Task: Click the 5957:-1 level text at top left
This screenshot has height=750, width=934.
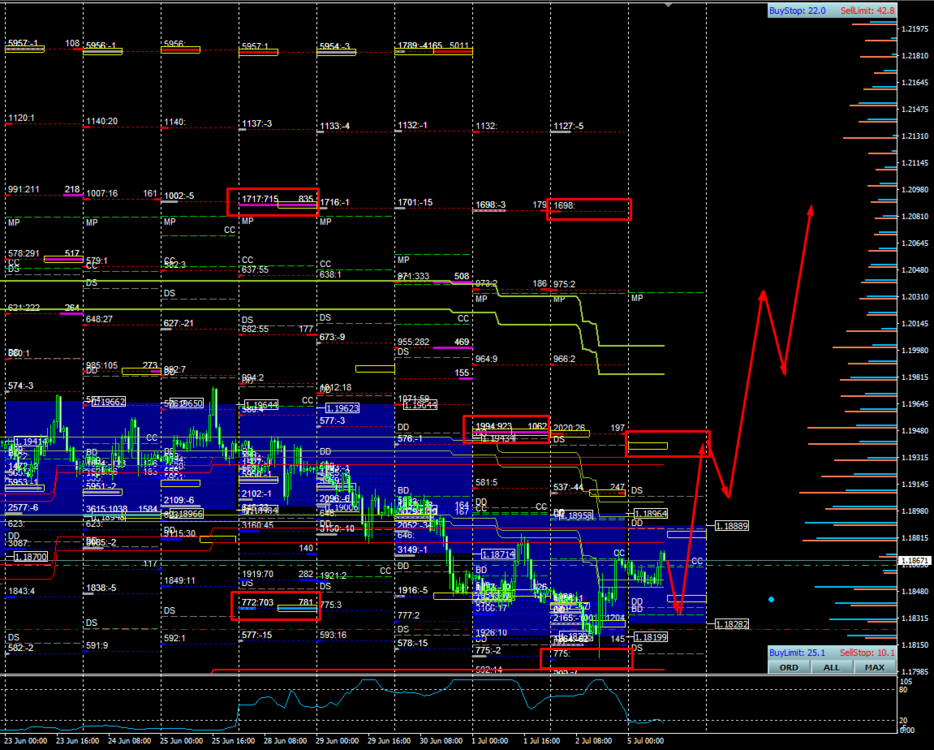Action: pos(23,43)
